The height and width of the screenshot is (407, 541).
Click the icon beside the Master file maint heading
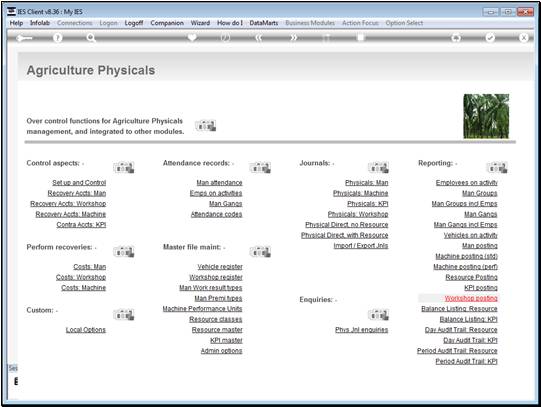point(260,252)
